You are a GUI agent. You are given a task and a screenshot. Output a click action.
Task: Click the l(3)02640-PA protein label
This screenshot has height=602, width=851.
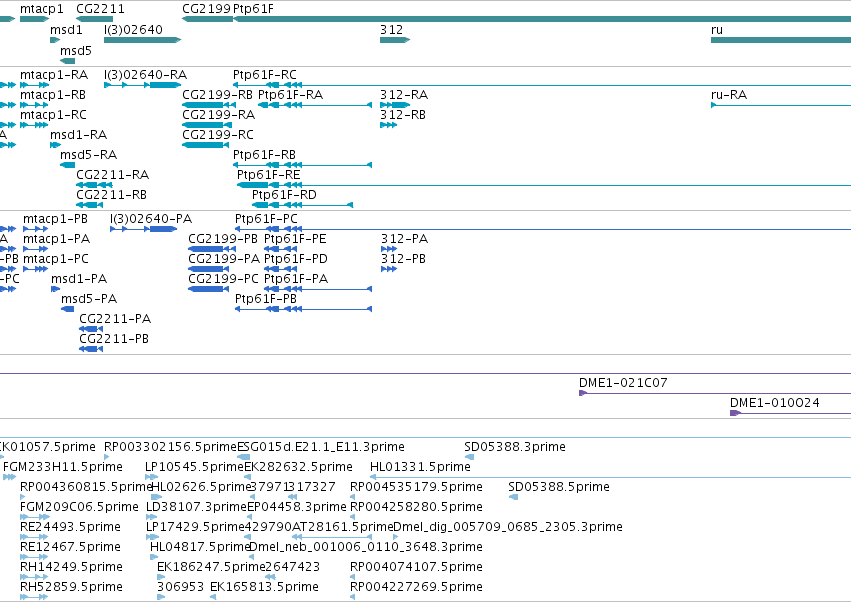[x=151, y=219]
